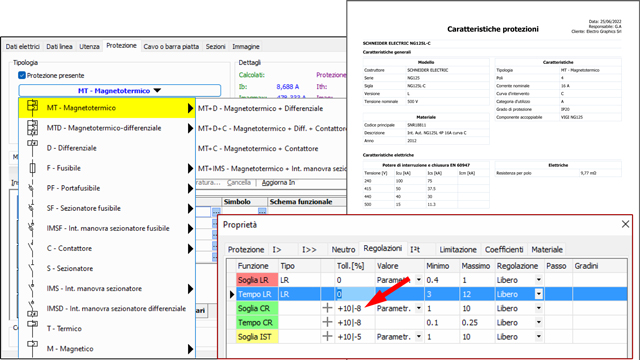The image size is (640, 360).
Task: Click the MTD Magnetotermico-differenziale symbol icon
Action: 33,128
